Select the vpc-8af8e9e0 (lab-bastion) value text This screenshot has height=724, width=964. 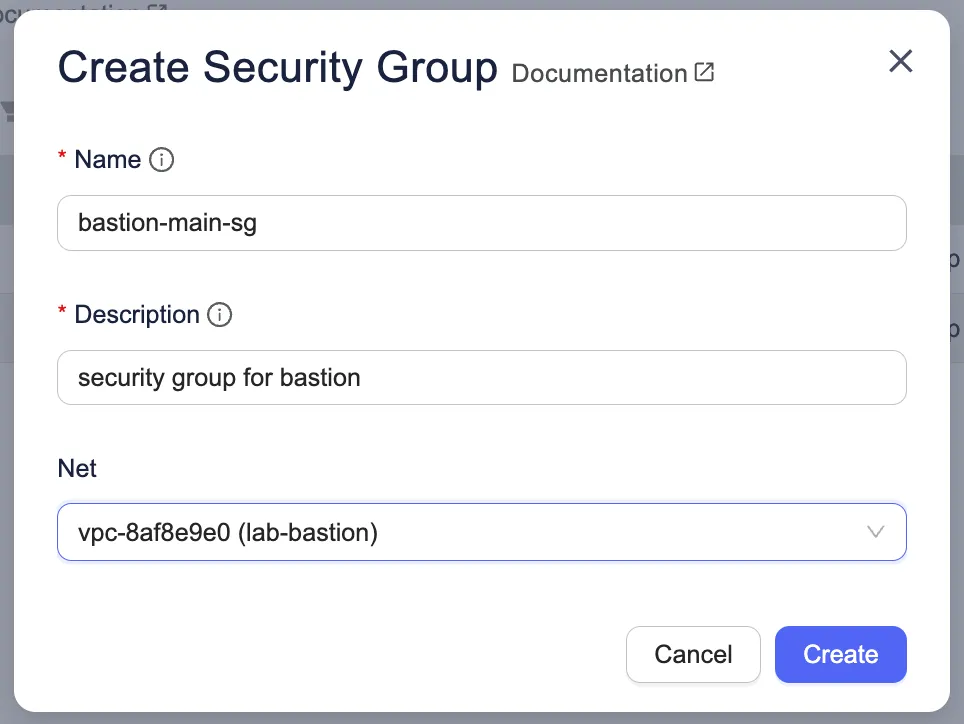tap(227, 533)
